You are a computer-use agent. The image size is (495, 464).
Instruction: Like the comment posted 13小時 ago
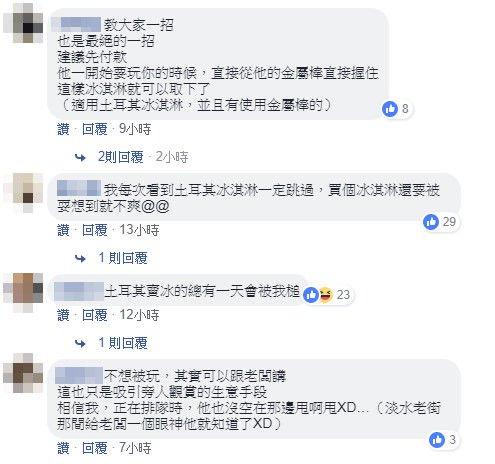pos(63,230)
